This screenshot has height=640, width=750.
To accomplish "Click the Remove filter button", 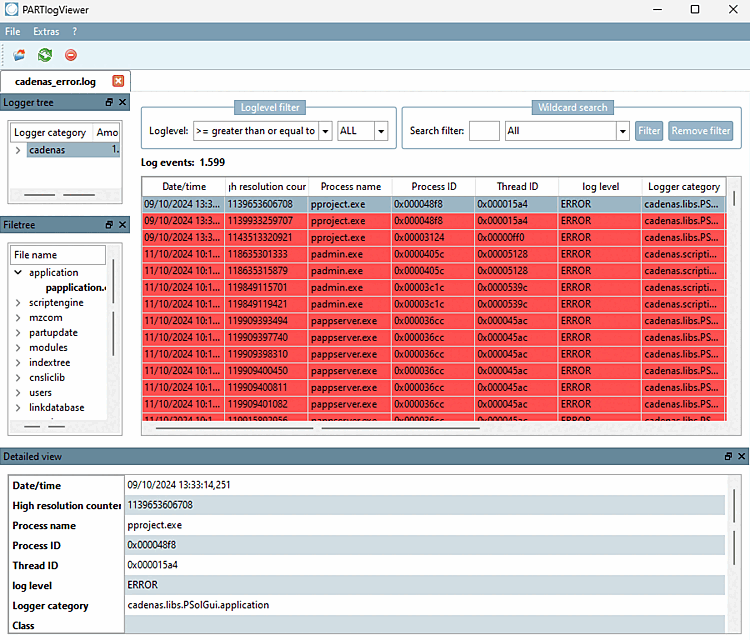I will coord(700,131).
